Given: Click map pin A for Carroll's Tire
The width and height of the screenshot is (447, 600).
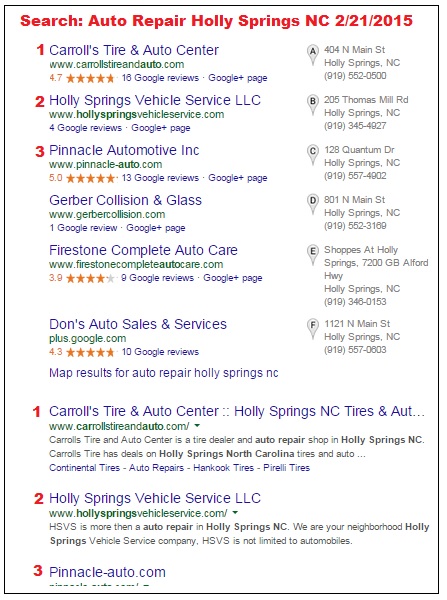Looking at the screenshot, I should [x=313, y=55].
